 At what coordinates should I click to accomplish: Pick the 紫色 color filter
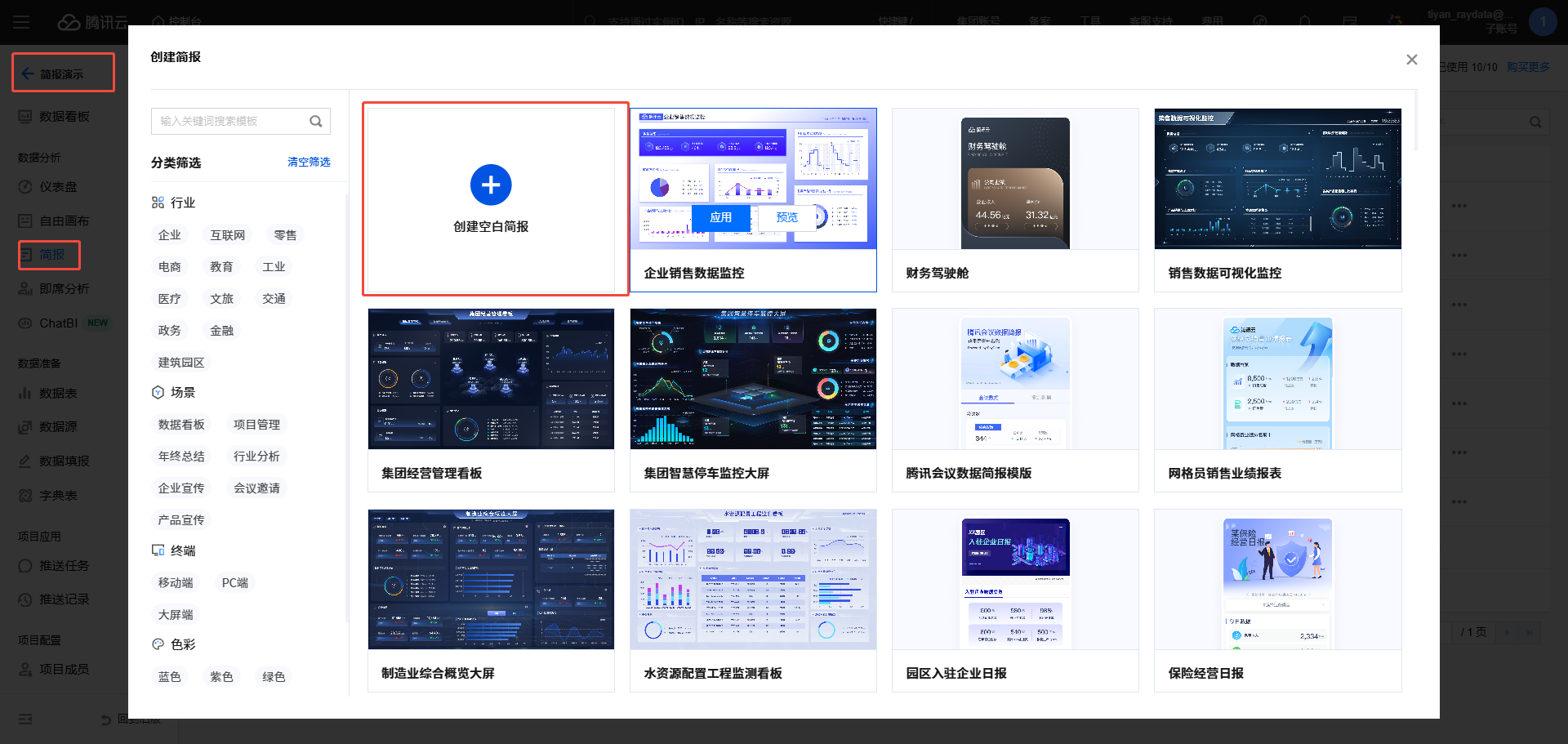pos(221,677)
